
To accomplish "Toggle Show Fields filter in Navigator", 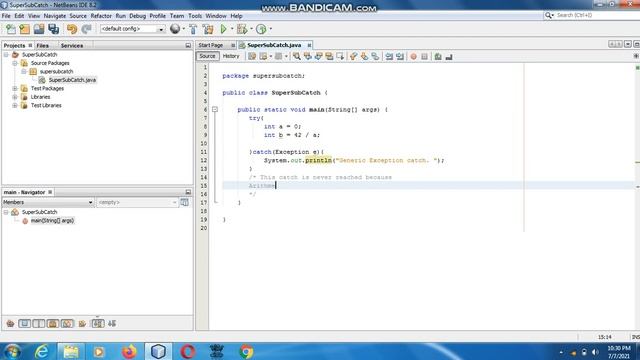I will pyautogui.click(x=24, y=324).
